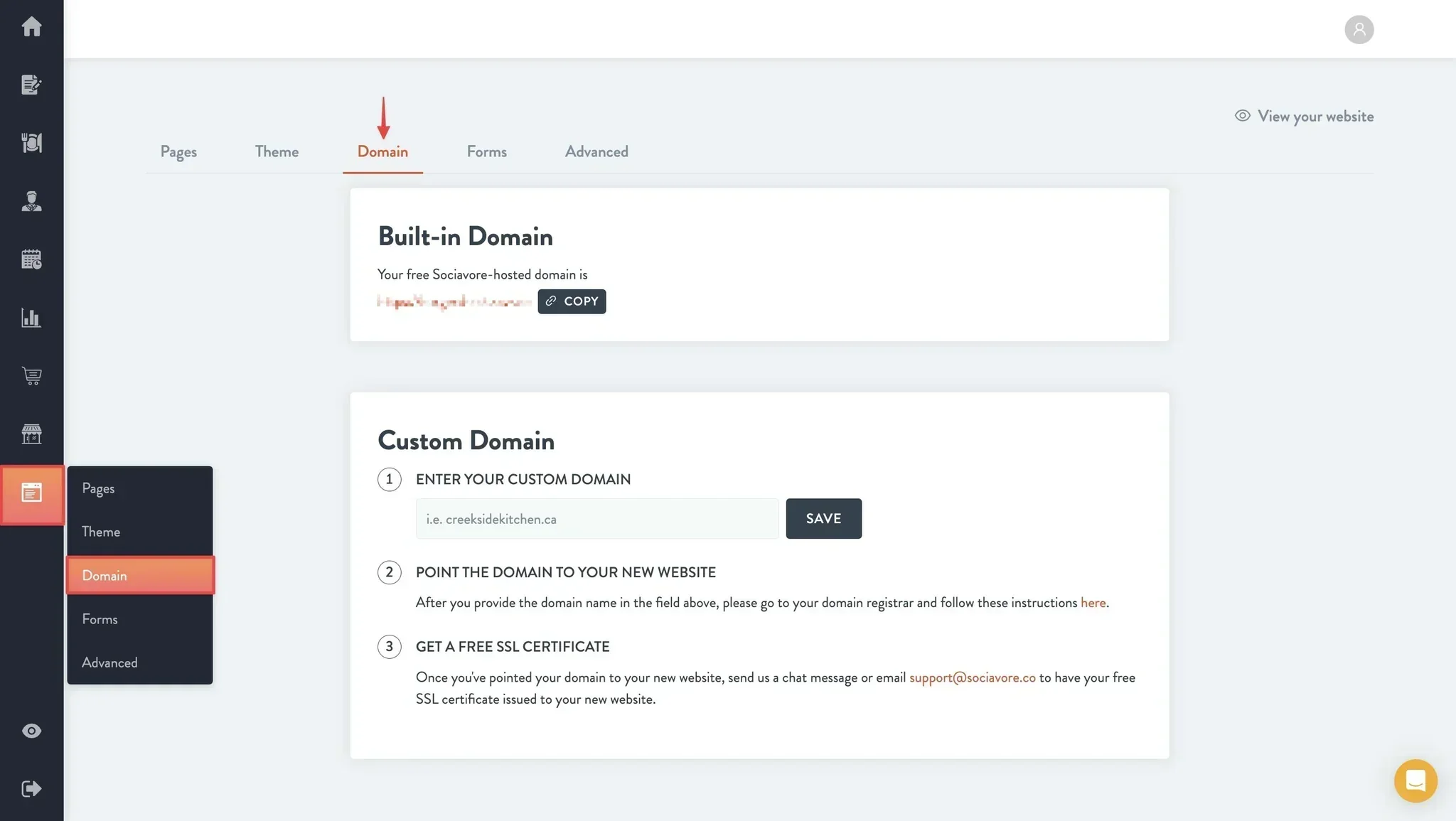Click the eye preview icon in sidebar
The width and height of the screenshot is (1456, 821).
pos(31,731)
